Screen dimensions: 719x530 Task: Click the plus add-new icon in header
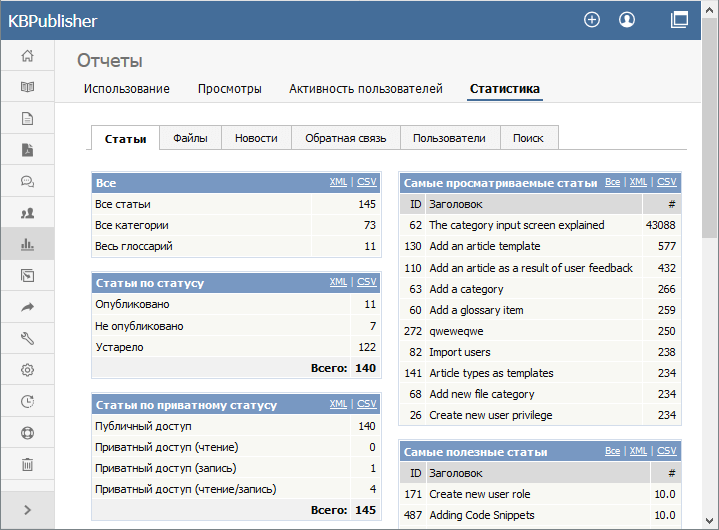tap(592, 20)
